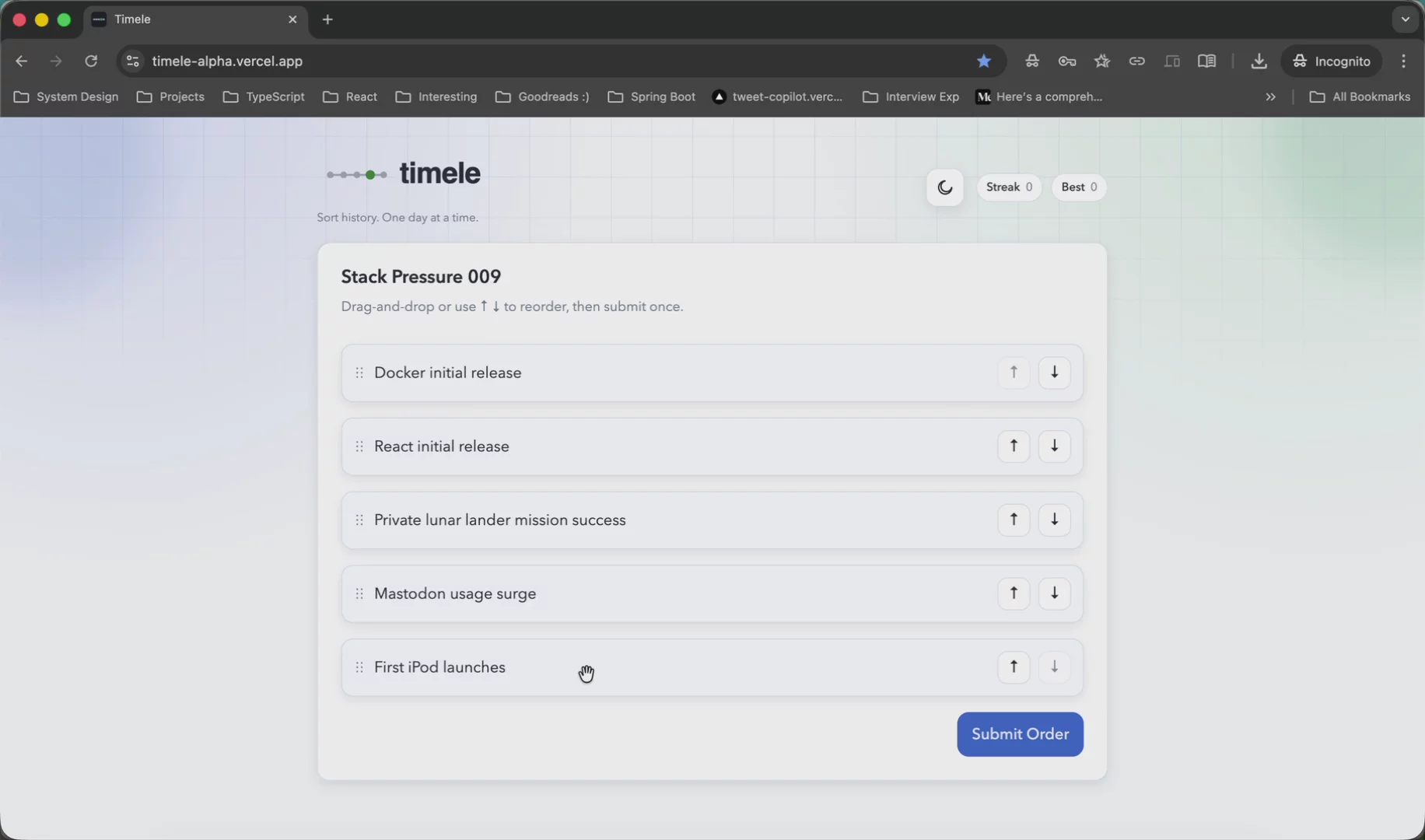Toggle dark mode with the moon icon
The height and width of the screenshot is (840, 1425).
point(944,187)
